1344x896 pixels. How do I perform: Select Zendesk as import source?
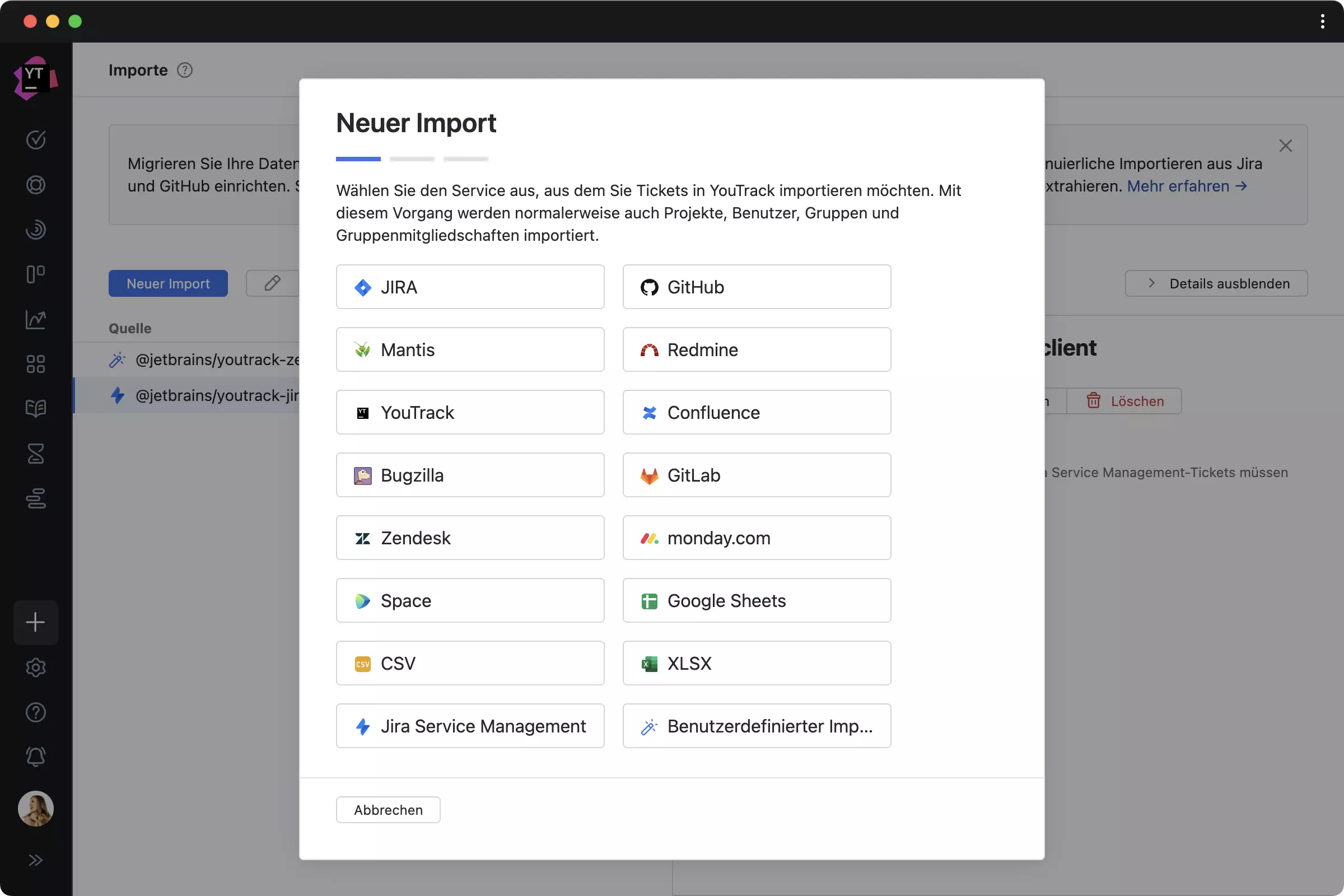point(470,537)
